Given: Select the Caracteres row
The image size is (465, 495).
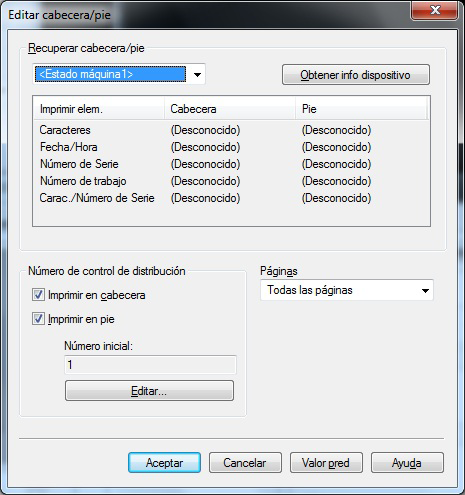Looking at the screenshot, I should 231,130.
